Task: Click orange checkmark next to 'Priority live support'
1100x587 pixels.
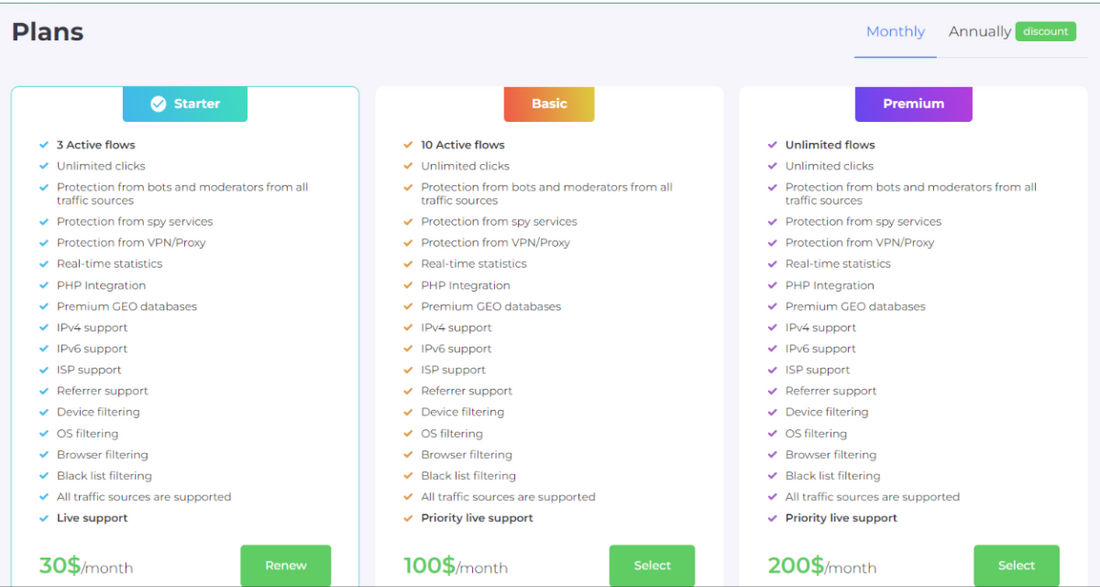Action: tap(408, 518)
